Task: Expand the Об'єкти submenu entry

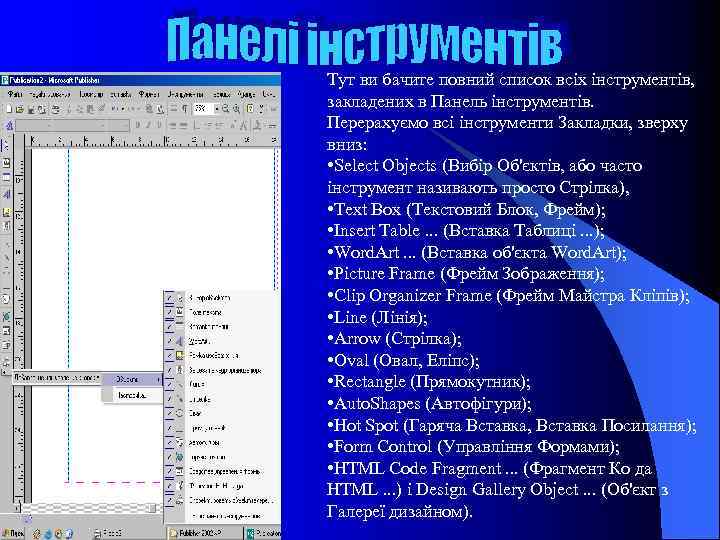Action: [x=132, y=379]
